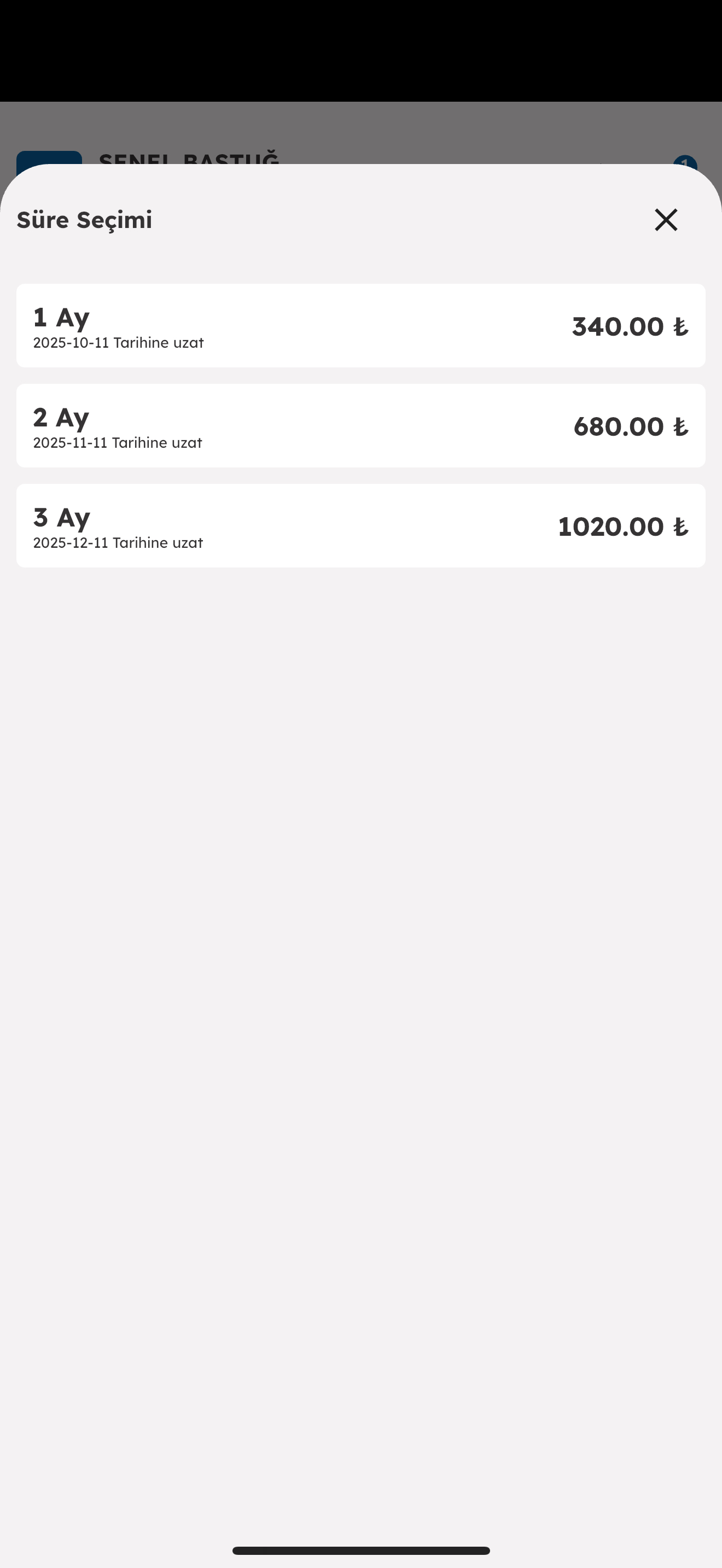Click the 2025-12-11 Tarihine uzat text

(118, 542)
